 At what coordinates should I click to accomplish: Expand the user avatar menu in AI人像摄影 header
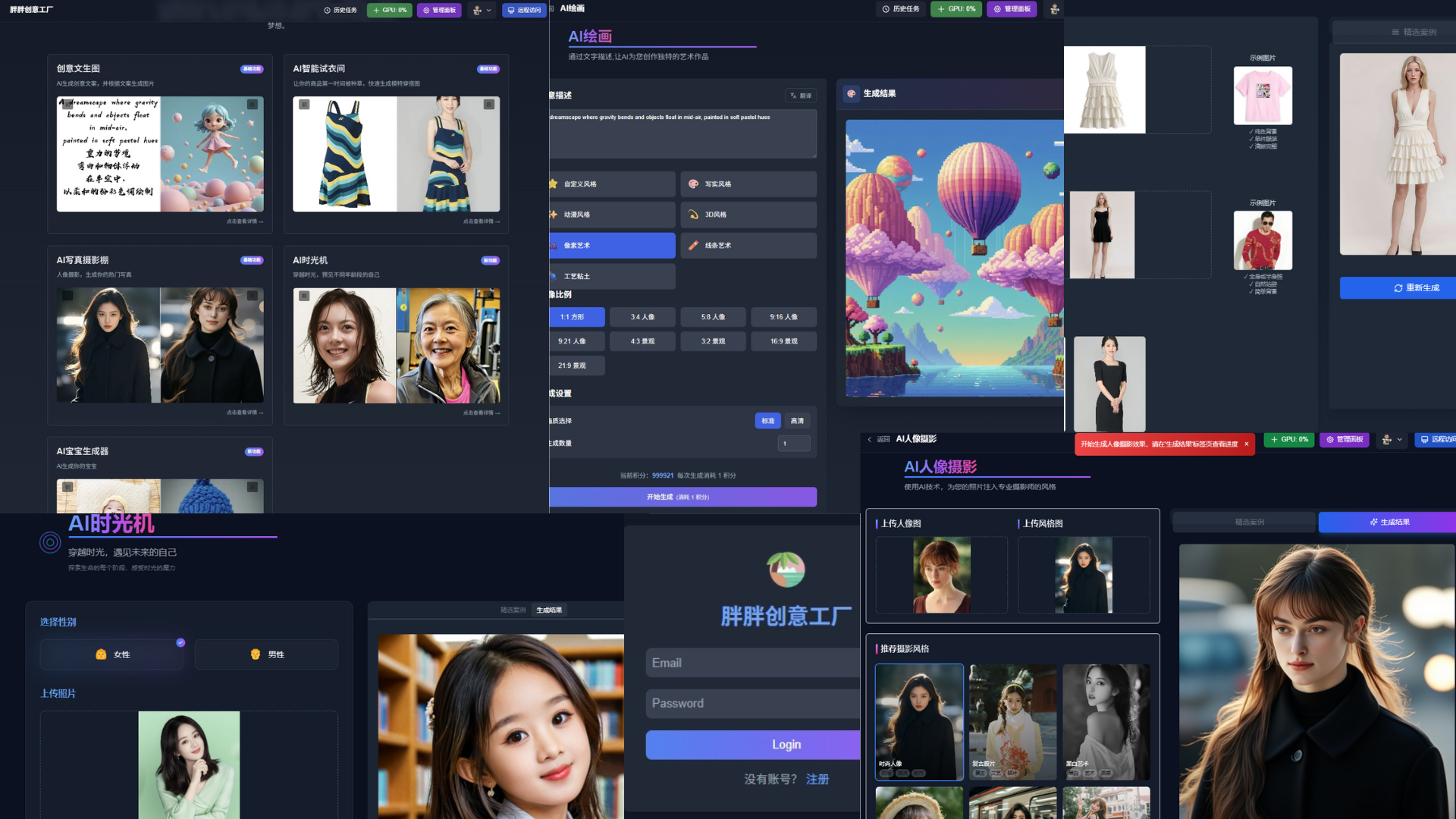coord(1392,439)
